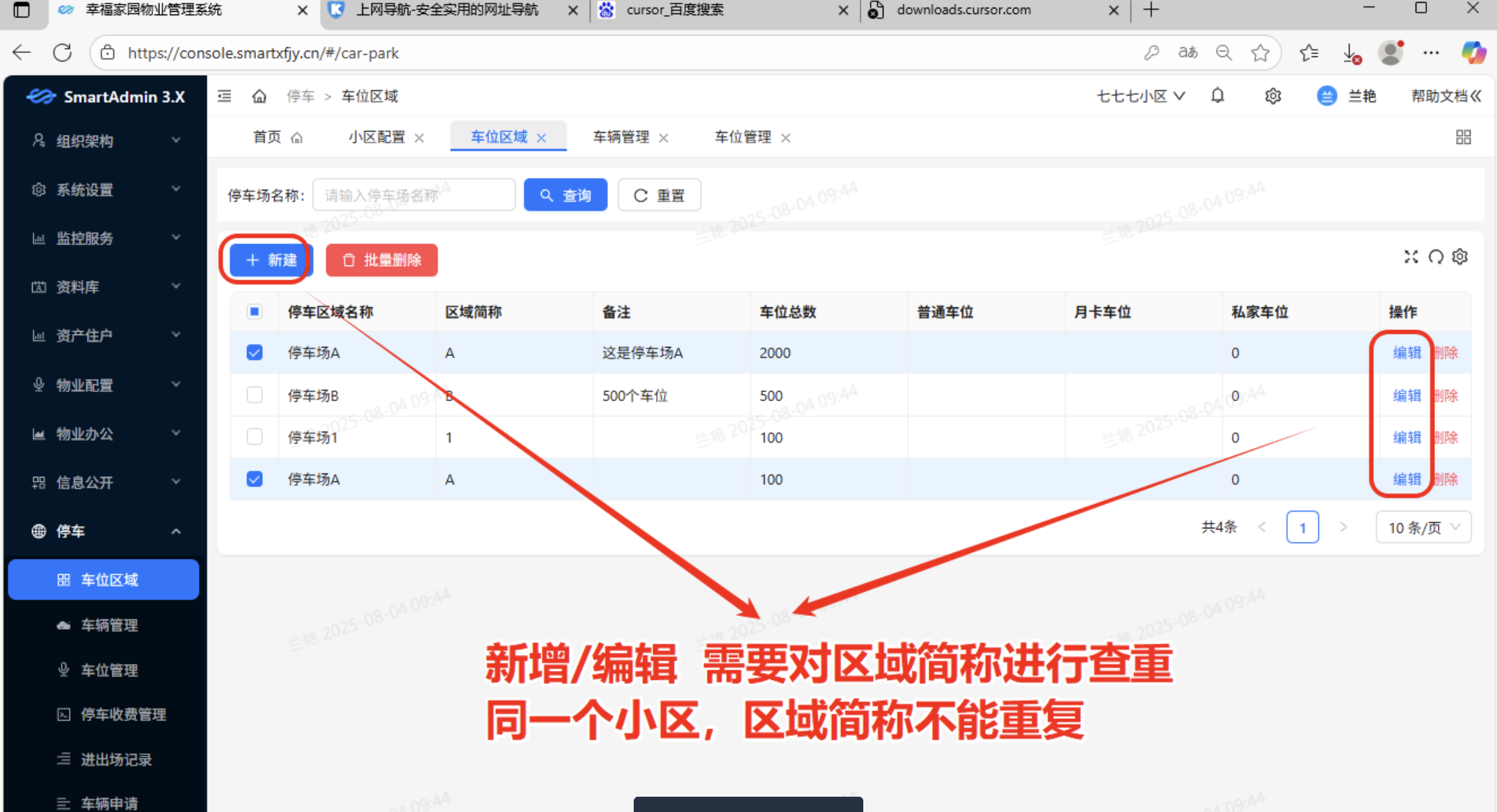This screenshot has height=812, width=1497.
Task: Refresh table with circular arrow icon
Action: click(1436, 257)
